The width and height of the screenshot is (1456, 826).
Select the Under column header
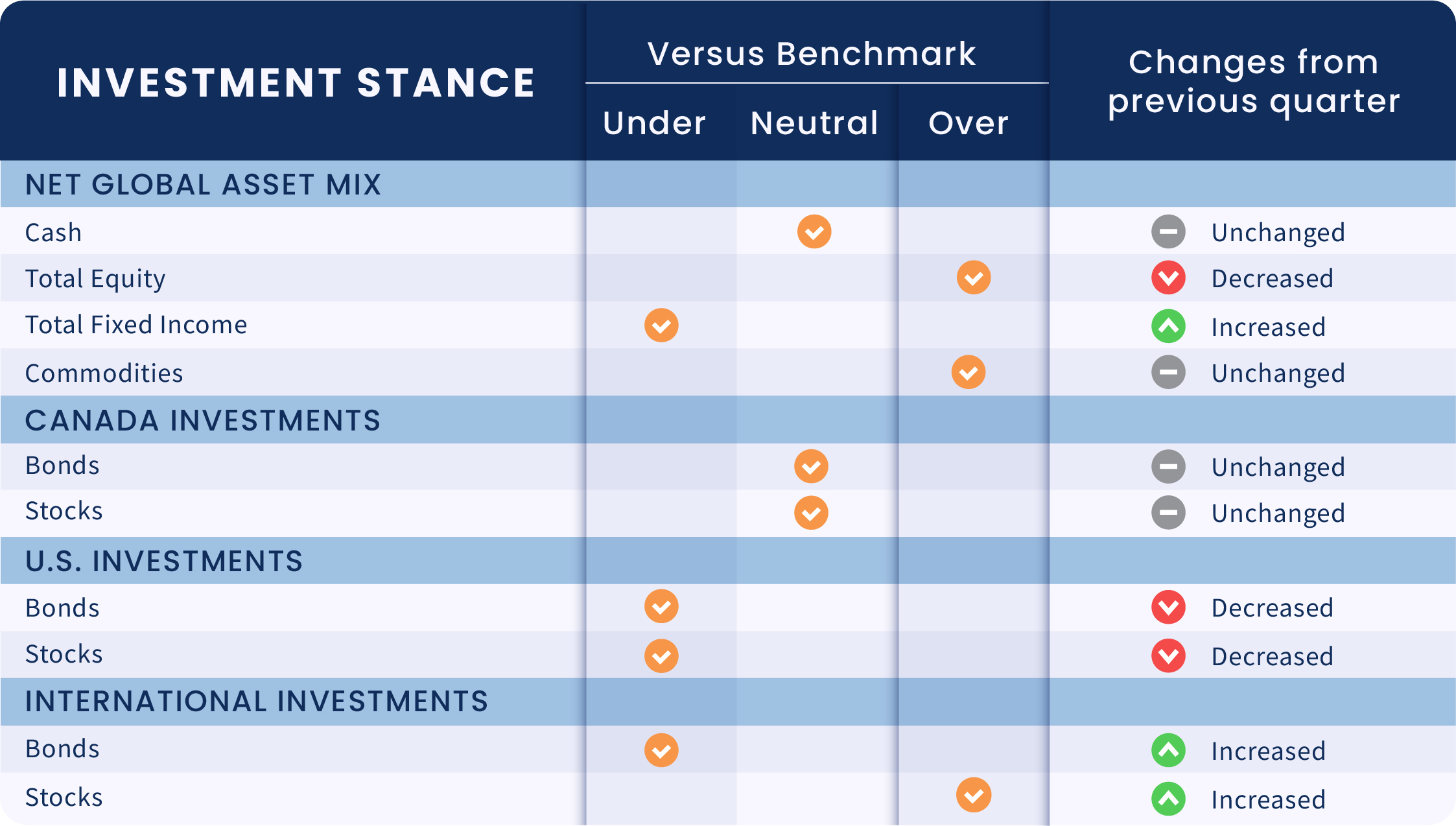pyautogui.click(x=654, y=123)
